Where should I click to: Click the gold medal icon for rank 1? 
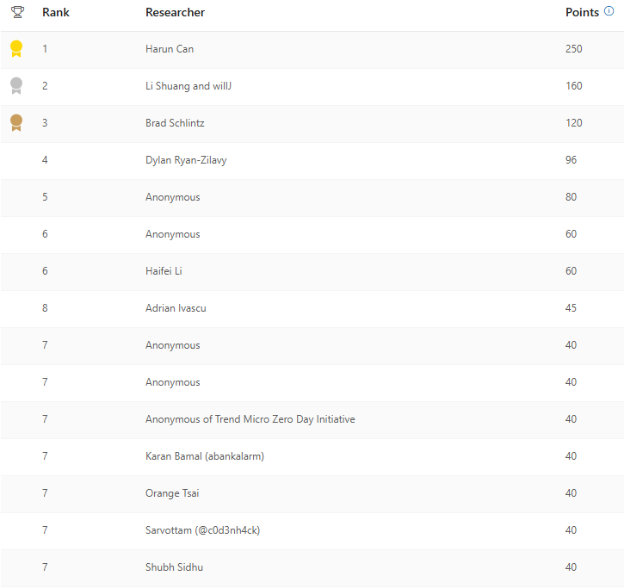(x=16, y=48)
